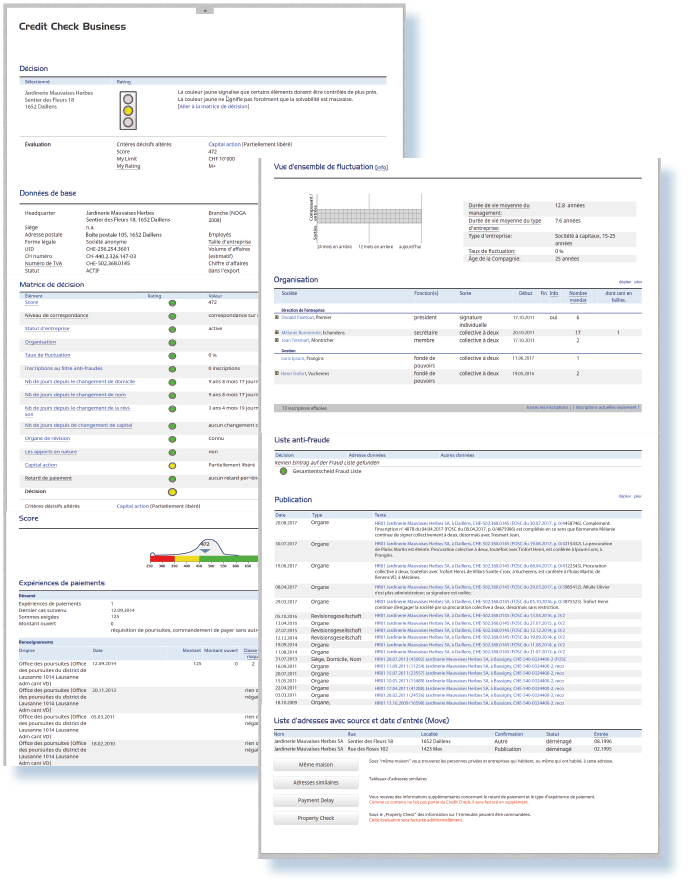
Task: Click green dot for Taux de fluctuation row
Action: point(172,356)
